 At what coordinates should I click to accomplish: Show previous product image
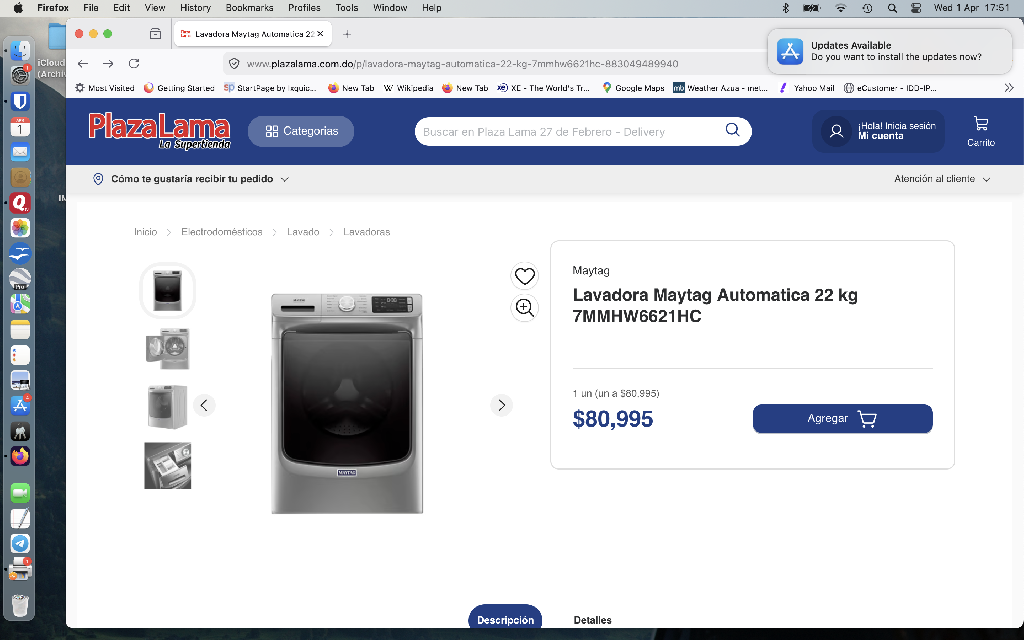click(204, 406)
